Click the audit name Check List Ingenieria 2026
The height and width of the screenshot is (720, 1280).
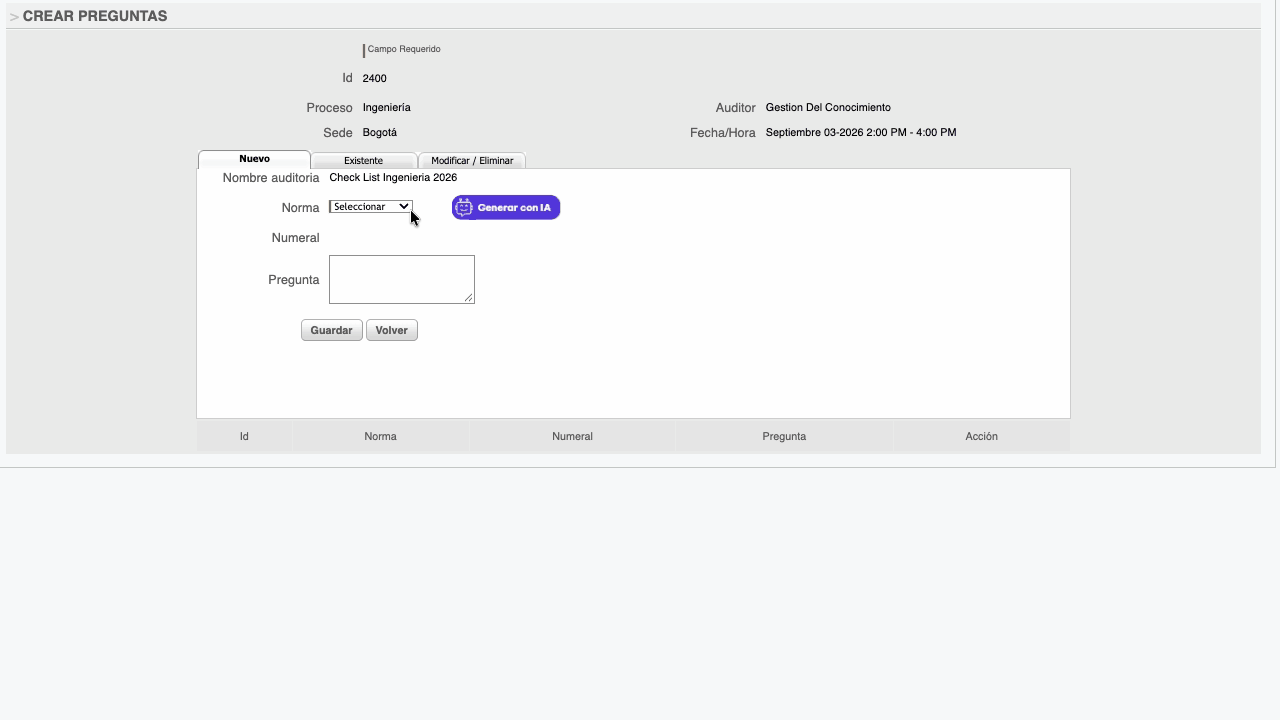click(x=393, y=178)
